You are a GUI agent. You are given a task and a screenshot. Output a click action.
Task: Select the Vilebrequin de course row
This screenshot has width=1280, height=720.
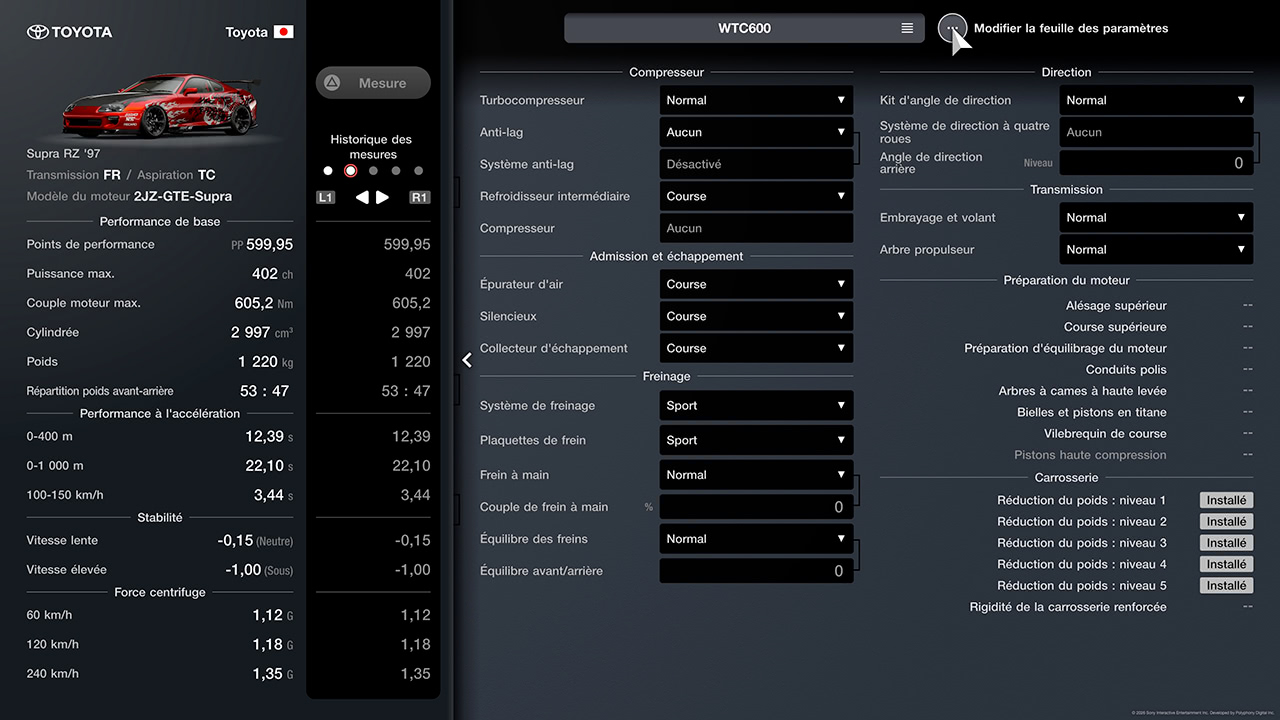[x=1066, y=434]
